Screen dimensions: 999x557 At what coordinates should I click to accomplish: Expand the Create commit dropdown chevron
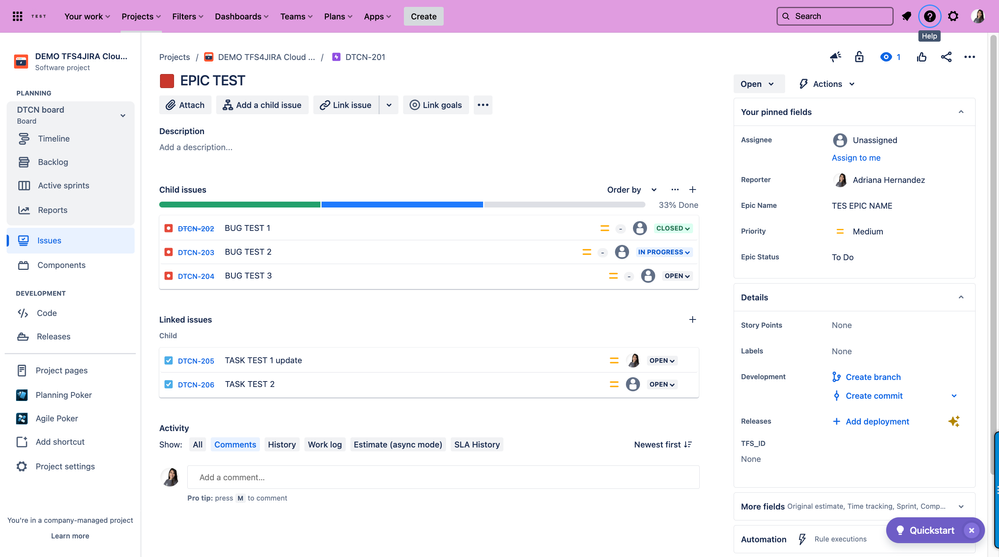coord(954,396)
